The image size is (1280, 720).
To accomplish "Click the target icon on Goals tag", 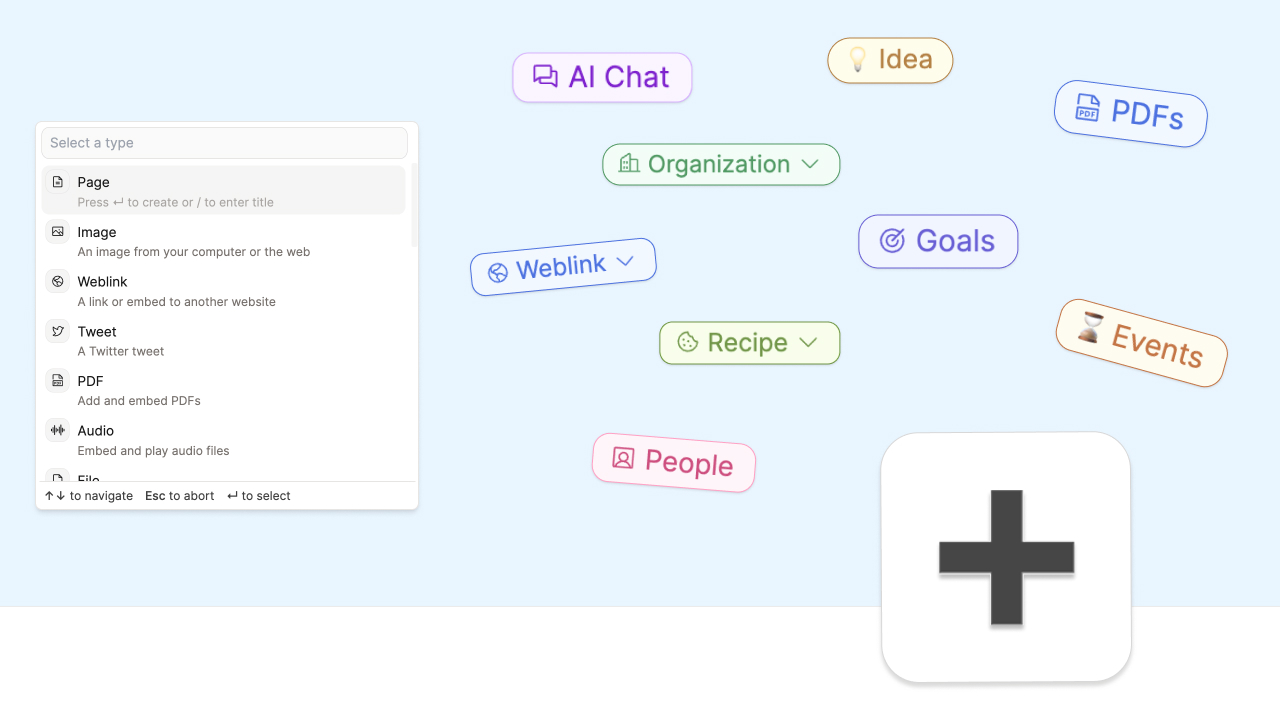I will (x=892, y=240).
